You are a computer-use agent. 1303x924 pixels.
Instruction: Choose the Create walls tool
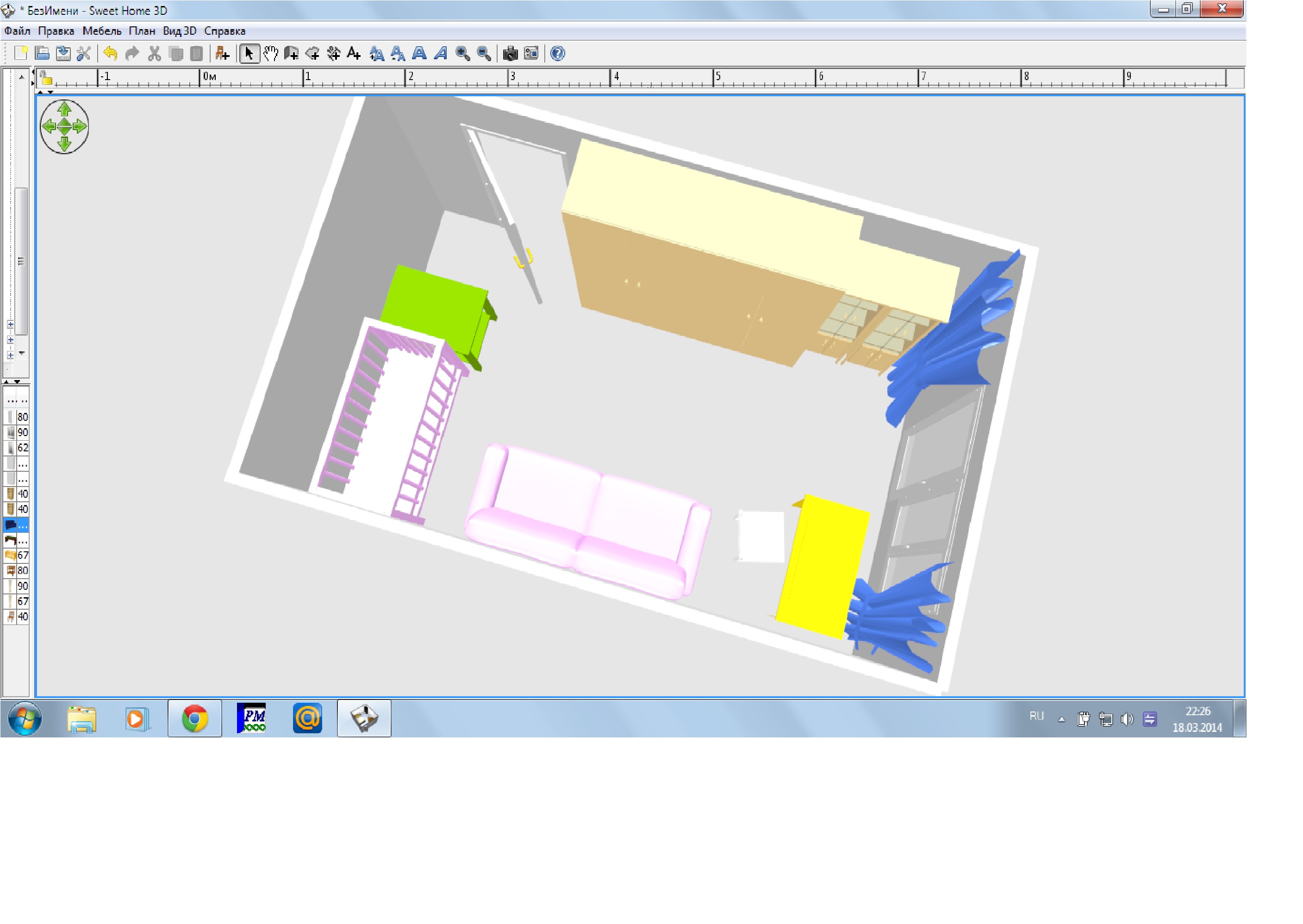(291, 54)
